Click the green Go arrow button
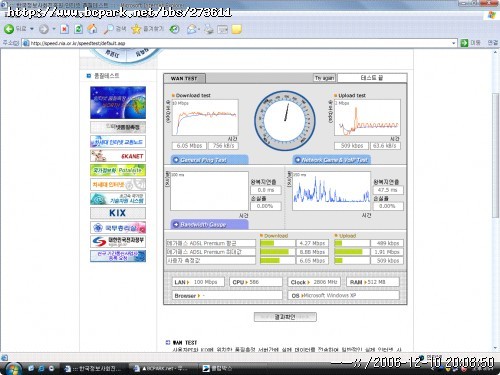 (x=464, y=43)
